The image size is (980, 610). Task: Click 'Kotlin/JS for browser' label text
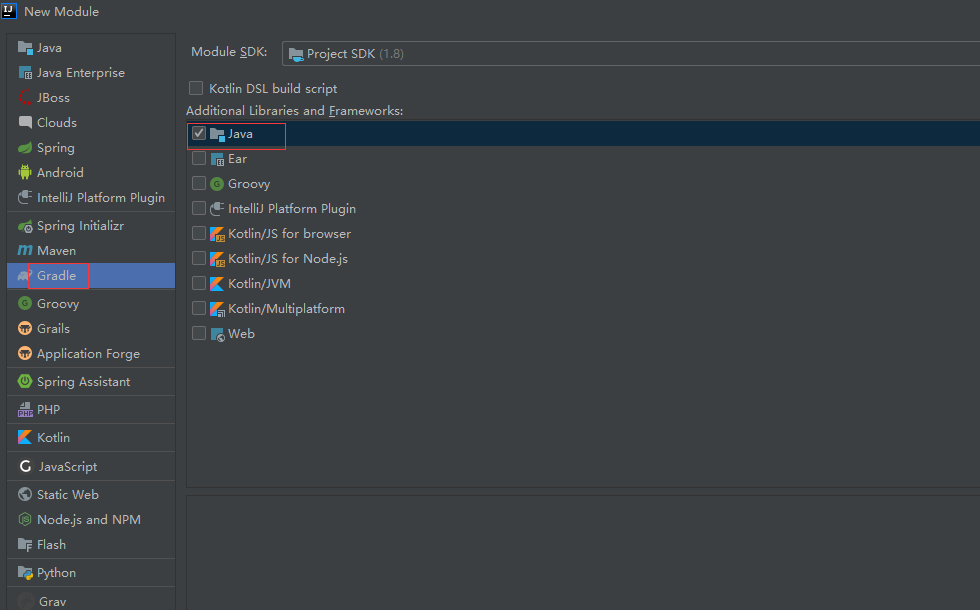click(x=289, y=234)
